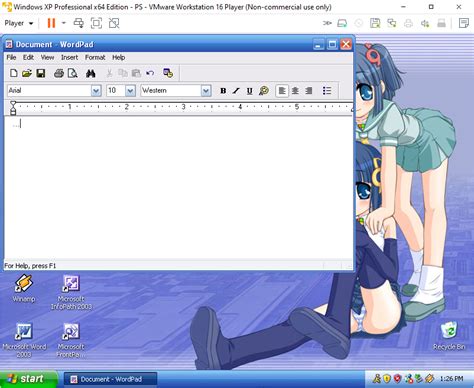Open Find with the binoculars icon

pyautogui.click(x=90, y=73)
